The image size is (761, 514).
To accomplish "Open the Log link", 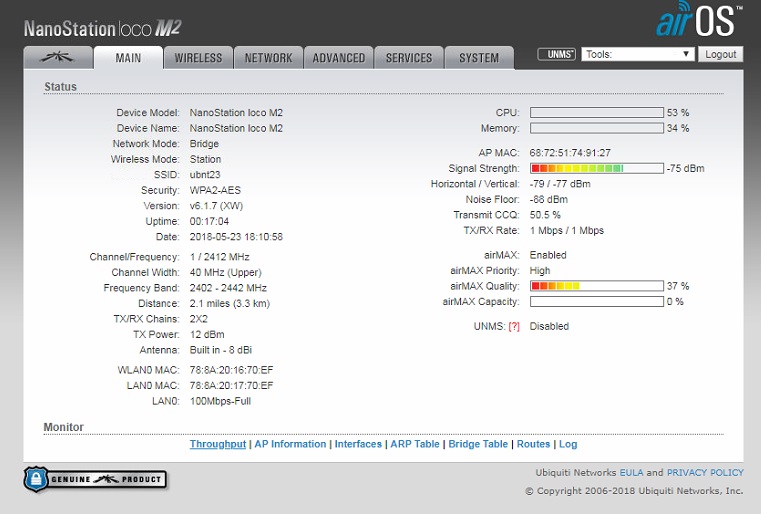I will click(568, 444).
